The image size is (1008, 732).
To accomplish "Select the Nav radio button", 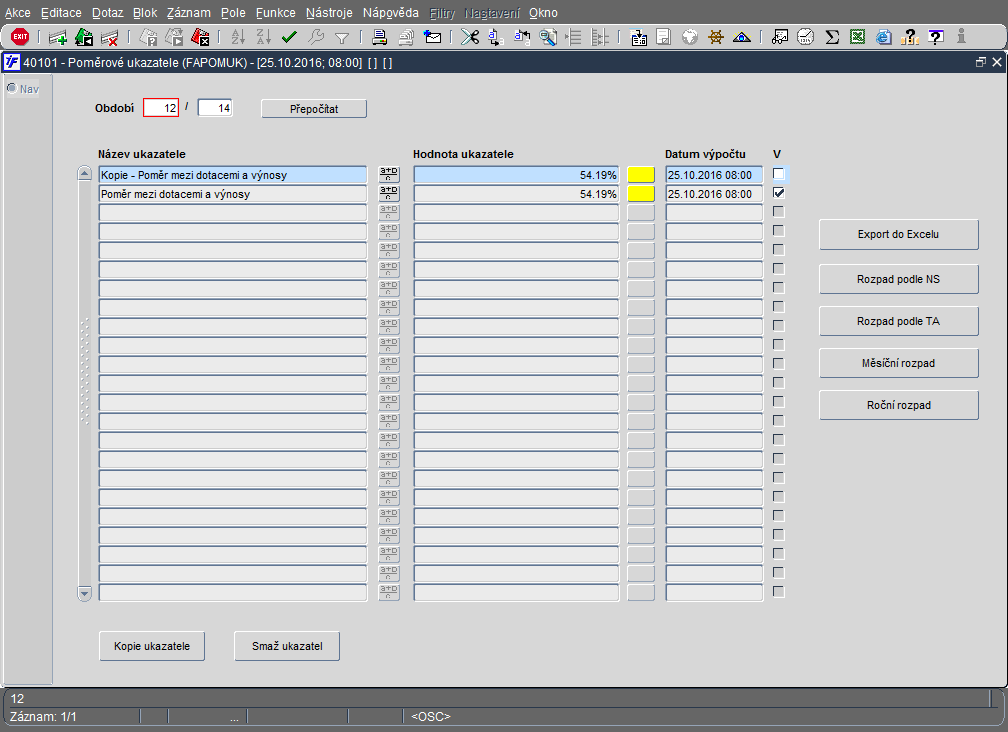I will pyautogui.click(x=12, y=88).
